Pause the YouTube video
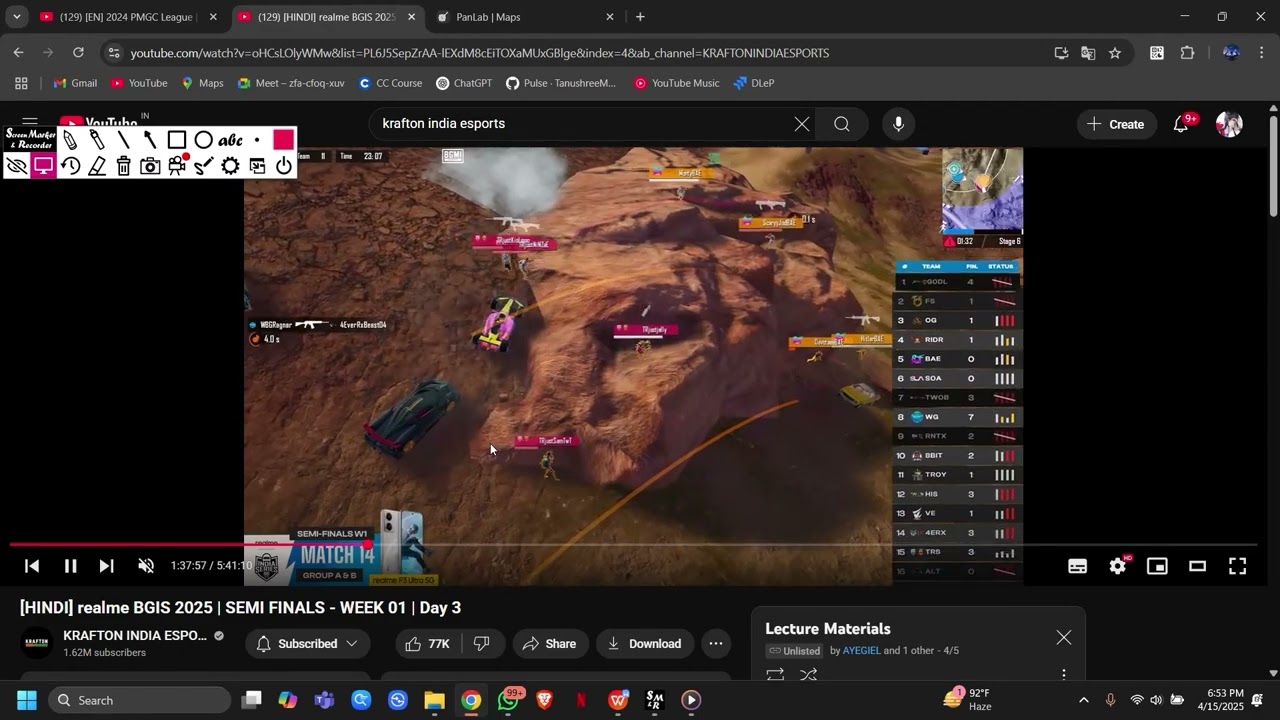 click(x=70, y=566)
